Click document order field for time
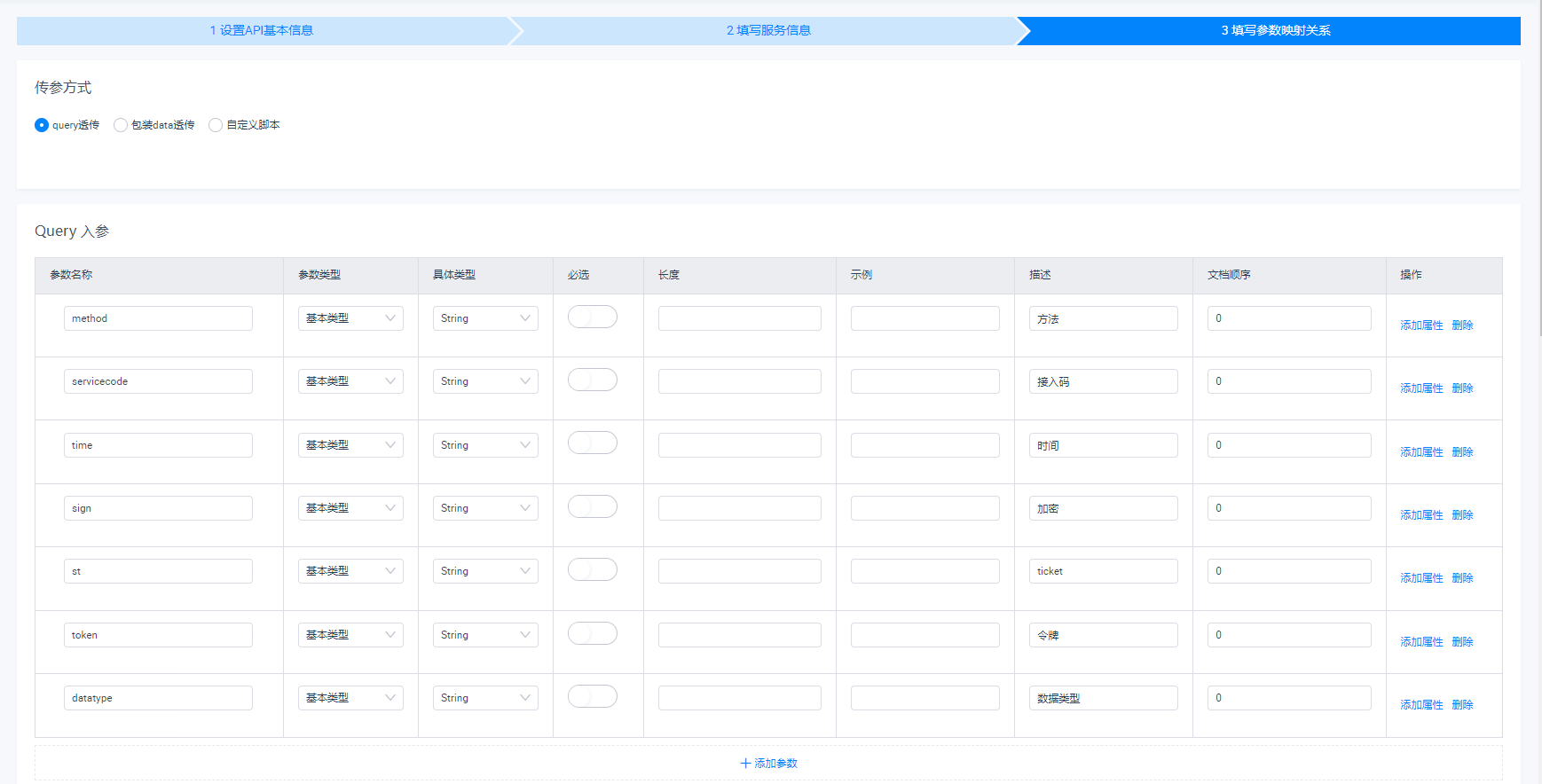1542x784 pixels. click(1289, 445)
